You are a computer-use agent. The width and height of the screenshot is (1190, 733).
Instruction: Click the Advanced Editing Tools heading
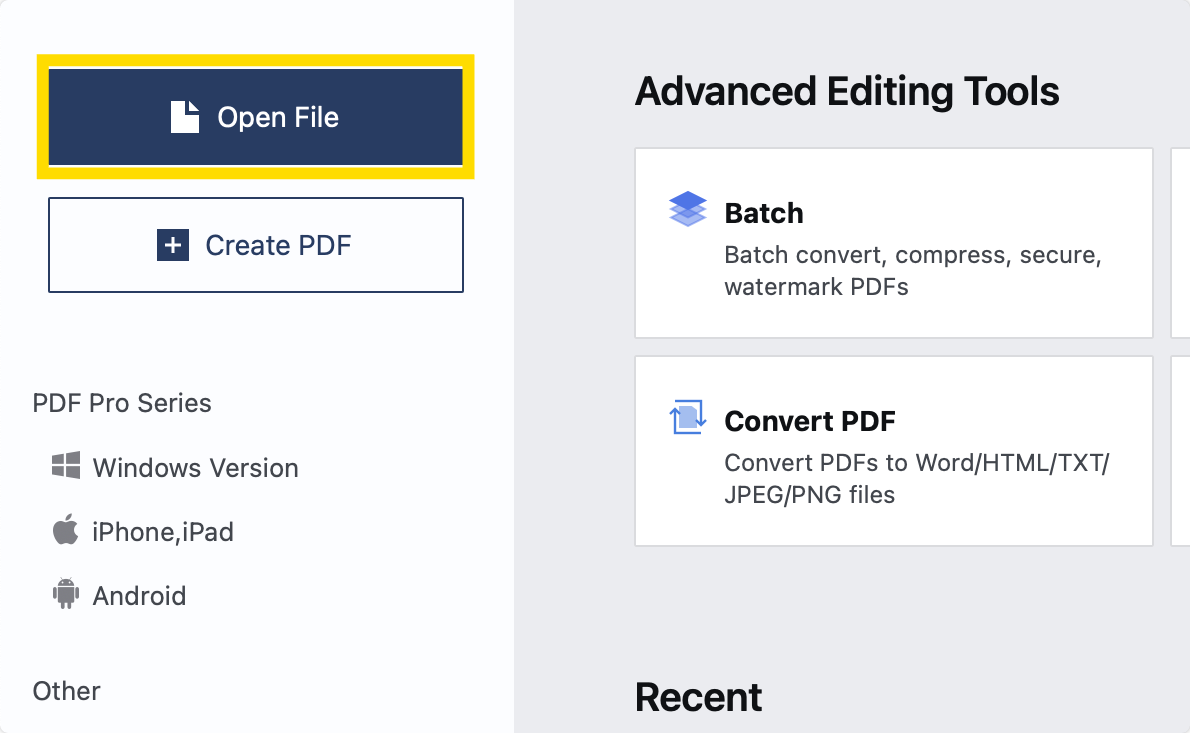click(x=847, y=92)
